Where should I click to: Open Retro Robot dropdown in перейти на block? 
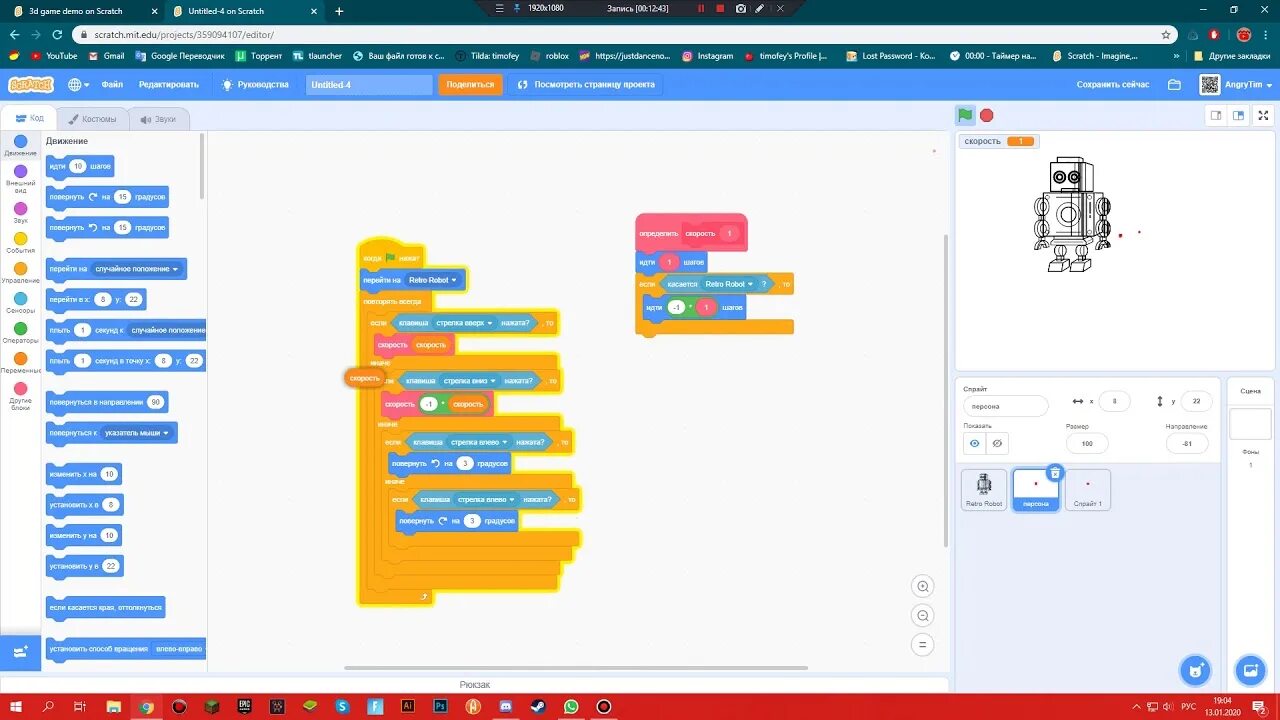[432, 280]
